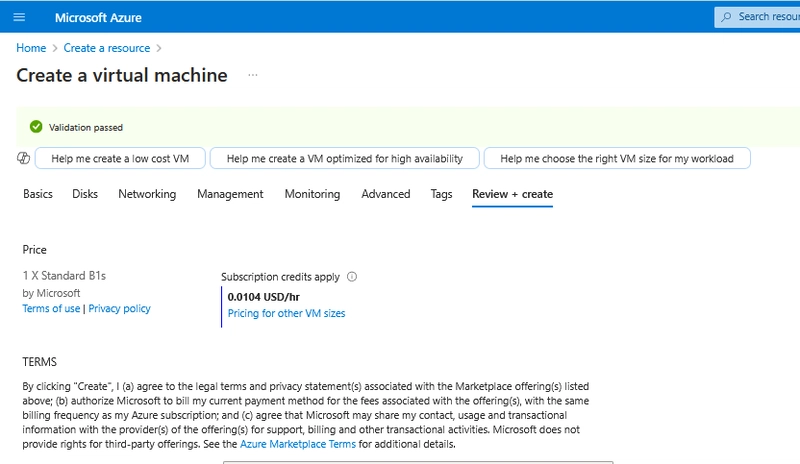Screen dimensions: 800x464
Task: Click the green validation passed checkmark
Action: click(x=36, y=127)
